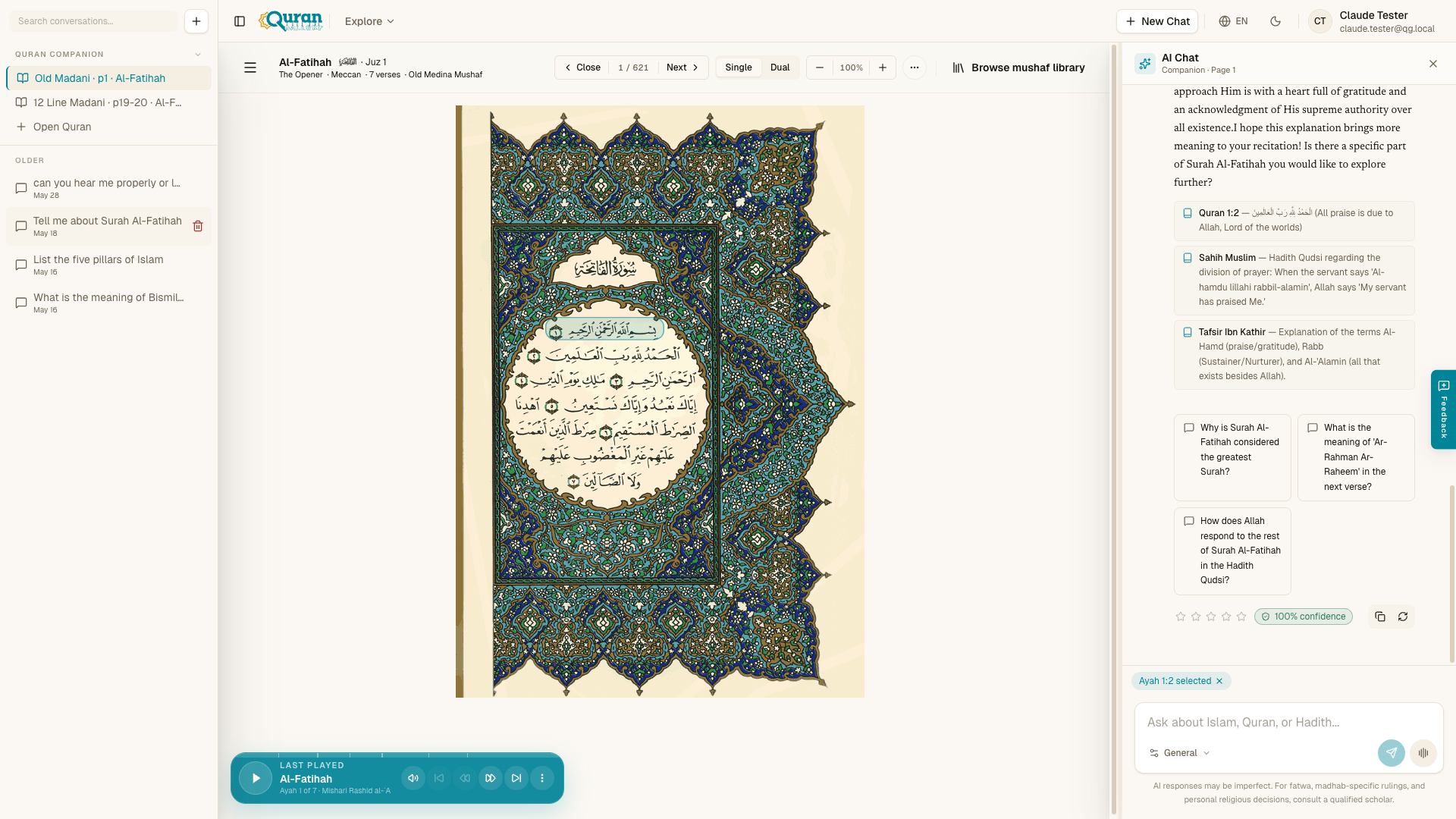Click the Ask about Islam chat input
This screenshot has height=819, width=1456.
click(x=1288, y=722)
